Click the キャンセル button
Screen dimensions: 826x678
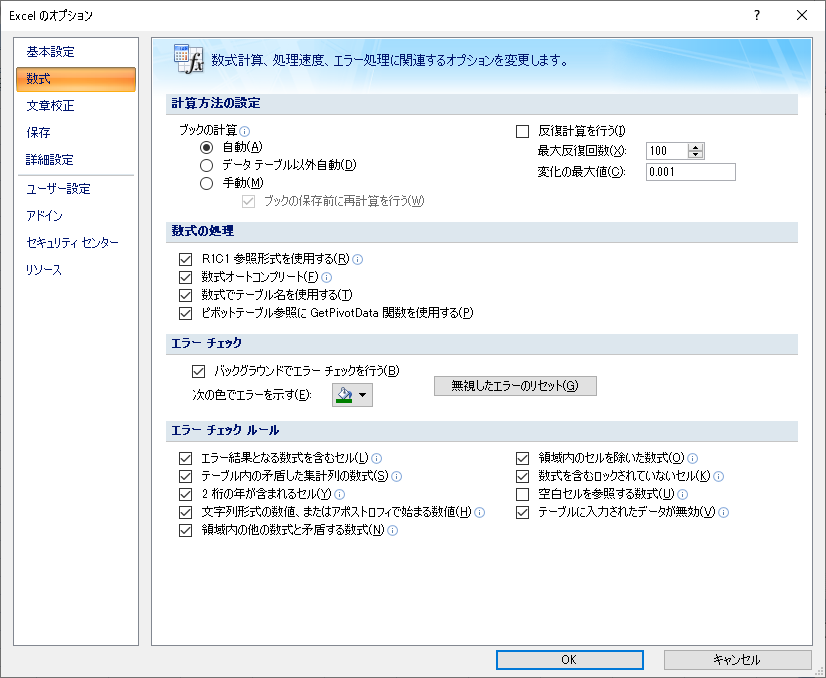[737, 660]
